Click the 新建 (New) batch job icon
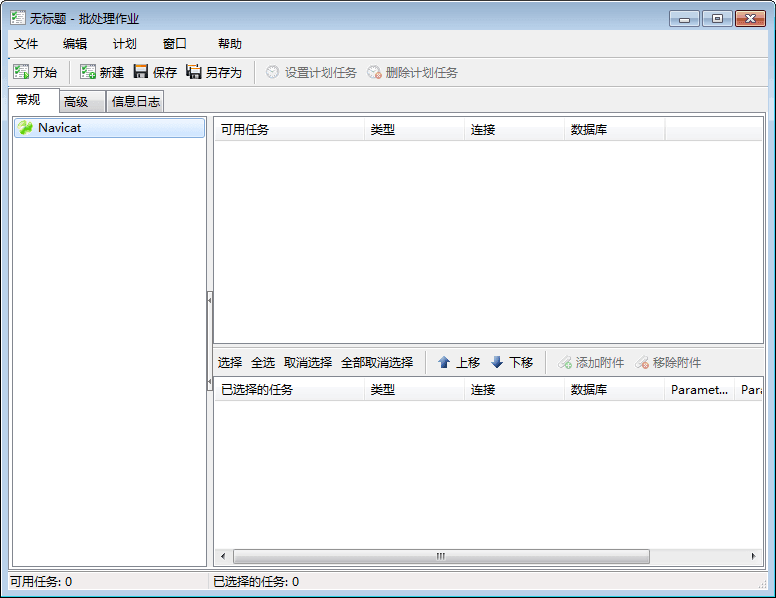The width and height of the screenshot is (776, 598). coord(88,72)
